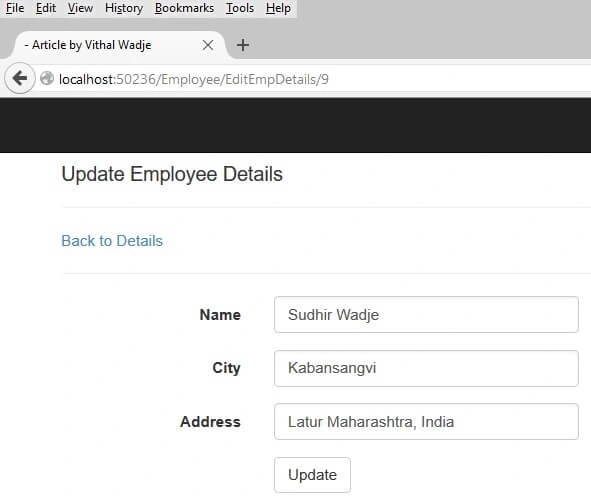This screenshot has width=591, height=501.
Task: Open the Tools menu
Action: pyautogui.click(x=240, y=8)
